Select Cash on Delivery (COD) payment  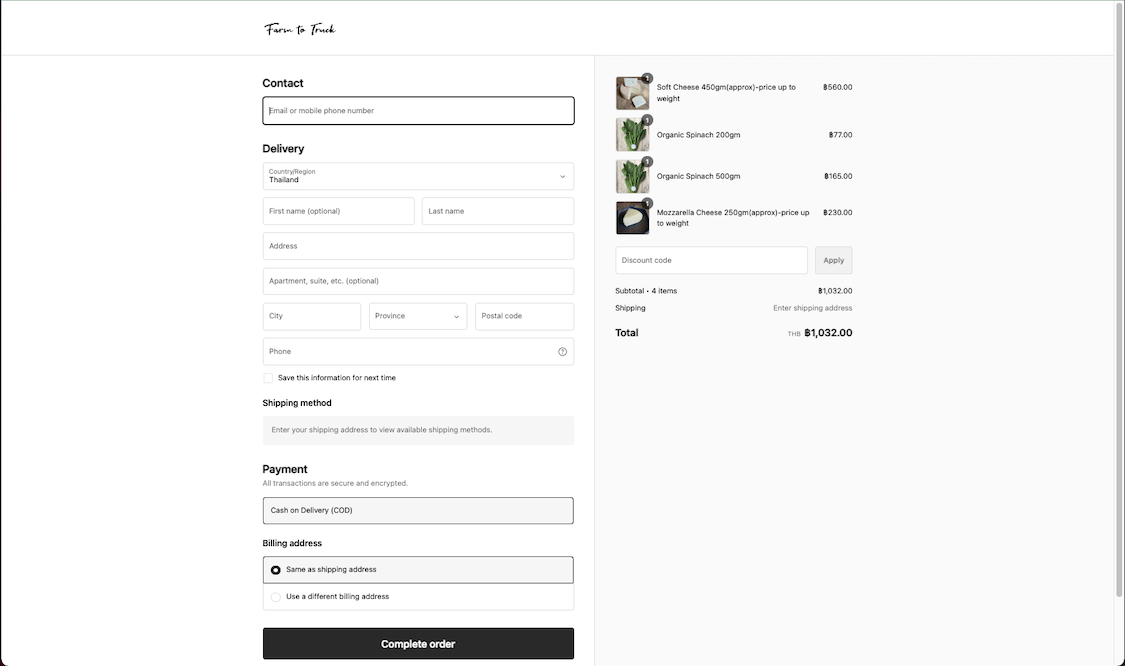(418, 510)
